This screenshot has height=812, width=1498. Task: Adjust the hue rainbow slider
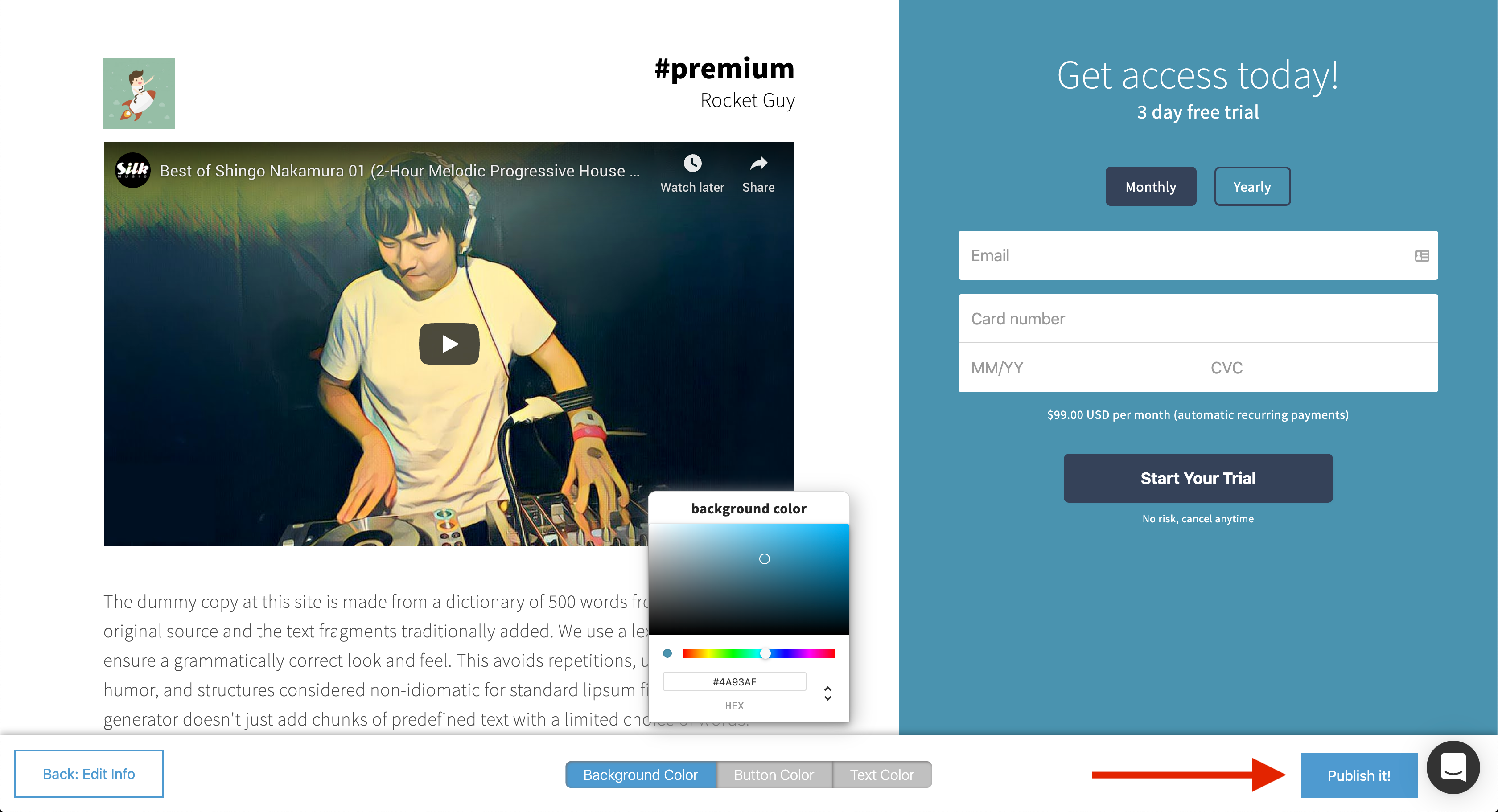[x=758, y=653]
